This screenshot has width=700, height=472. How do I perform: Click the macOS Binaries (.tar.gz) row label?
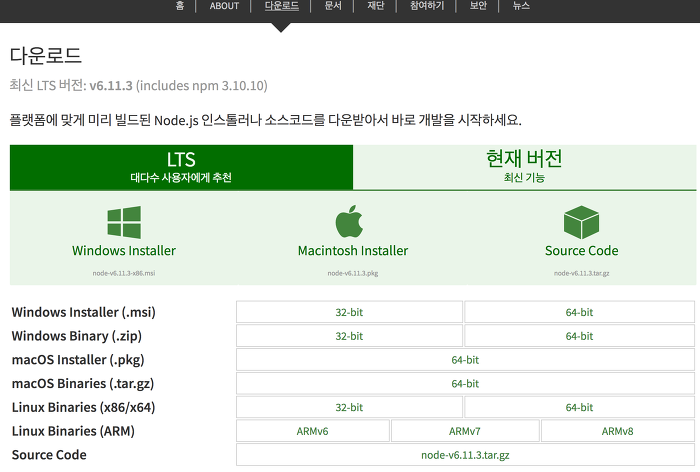(83, 383)
